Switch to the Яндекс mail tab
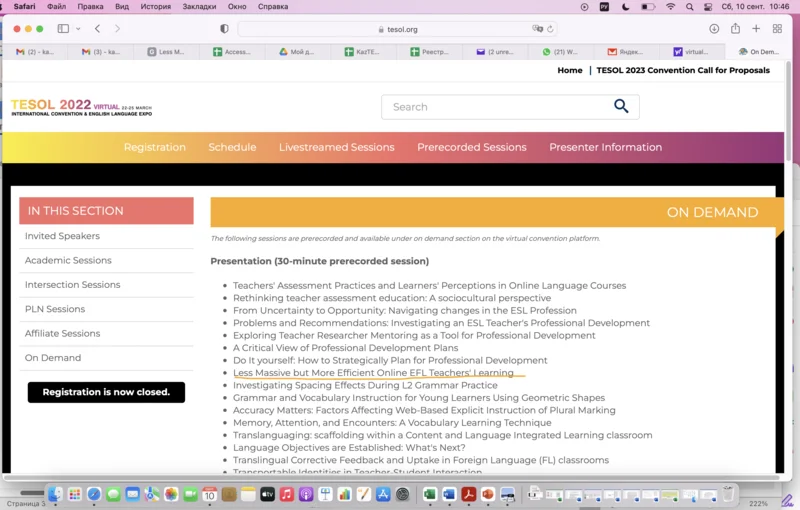800x510 pixels. pos(627,52)
